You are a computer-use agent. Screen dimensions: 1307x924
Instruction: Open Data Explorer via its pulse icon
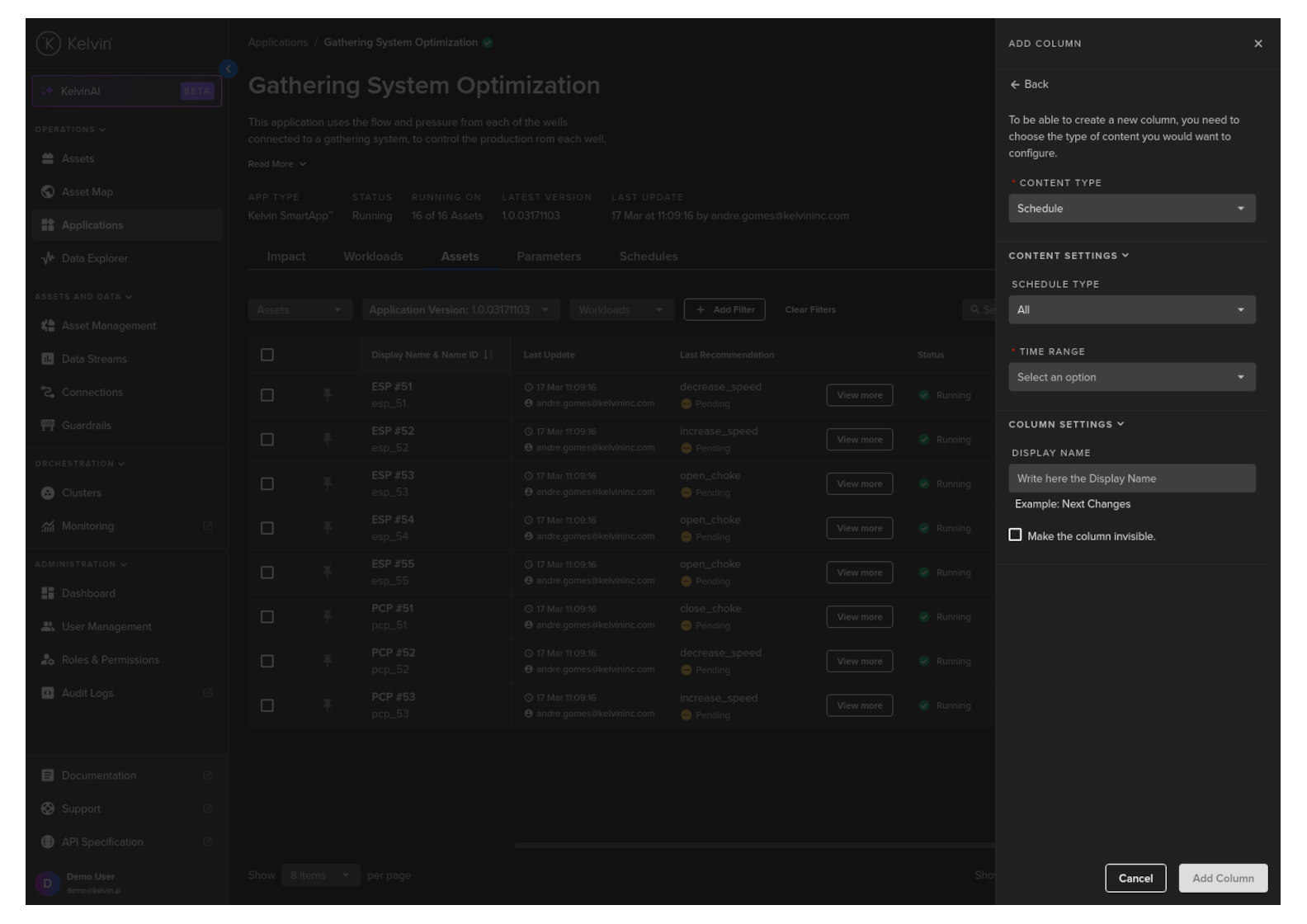coord(48,258)
